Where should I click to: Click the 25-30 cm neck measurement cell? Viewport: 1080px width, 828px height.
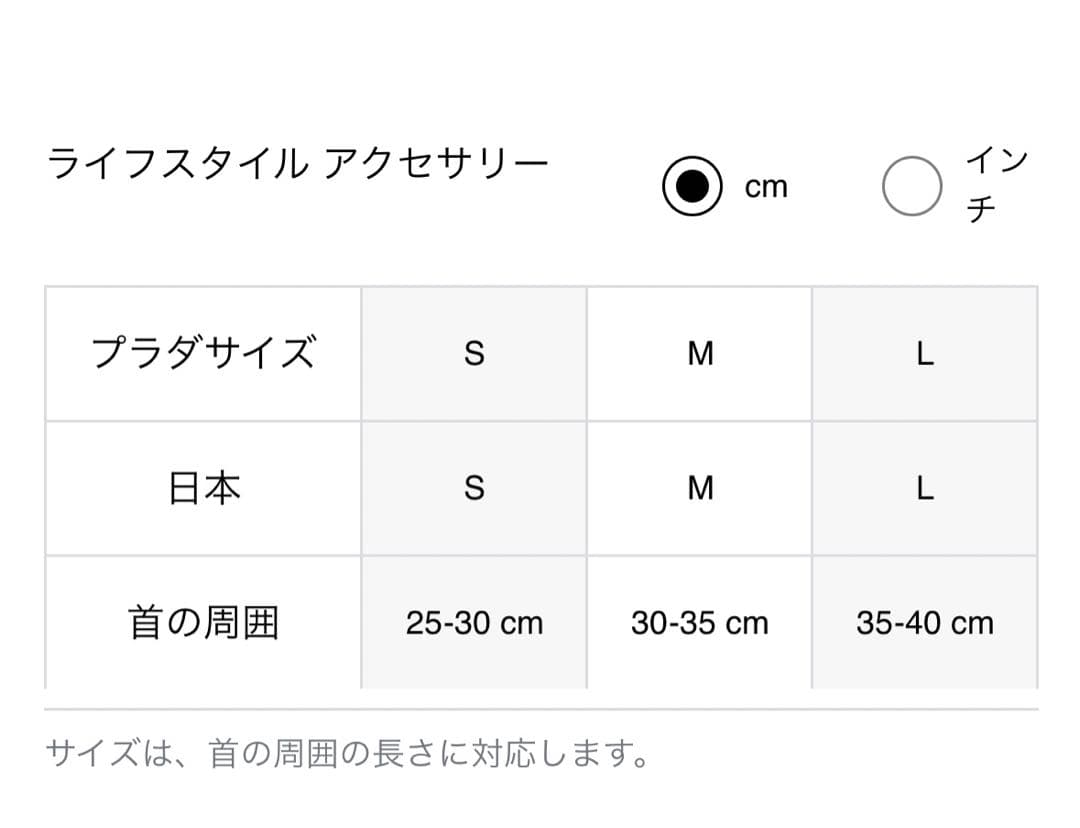coord(474,623)
